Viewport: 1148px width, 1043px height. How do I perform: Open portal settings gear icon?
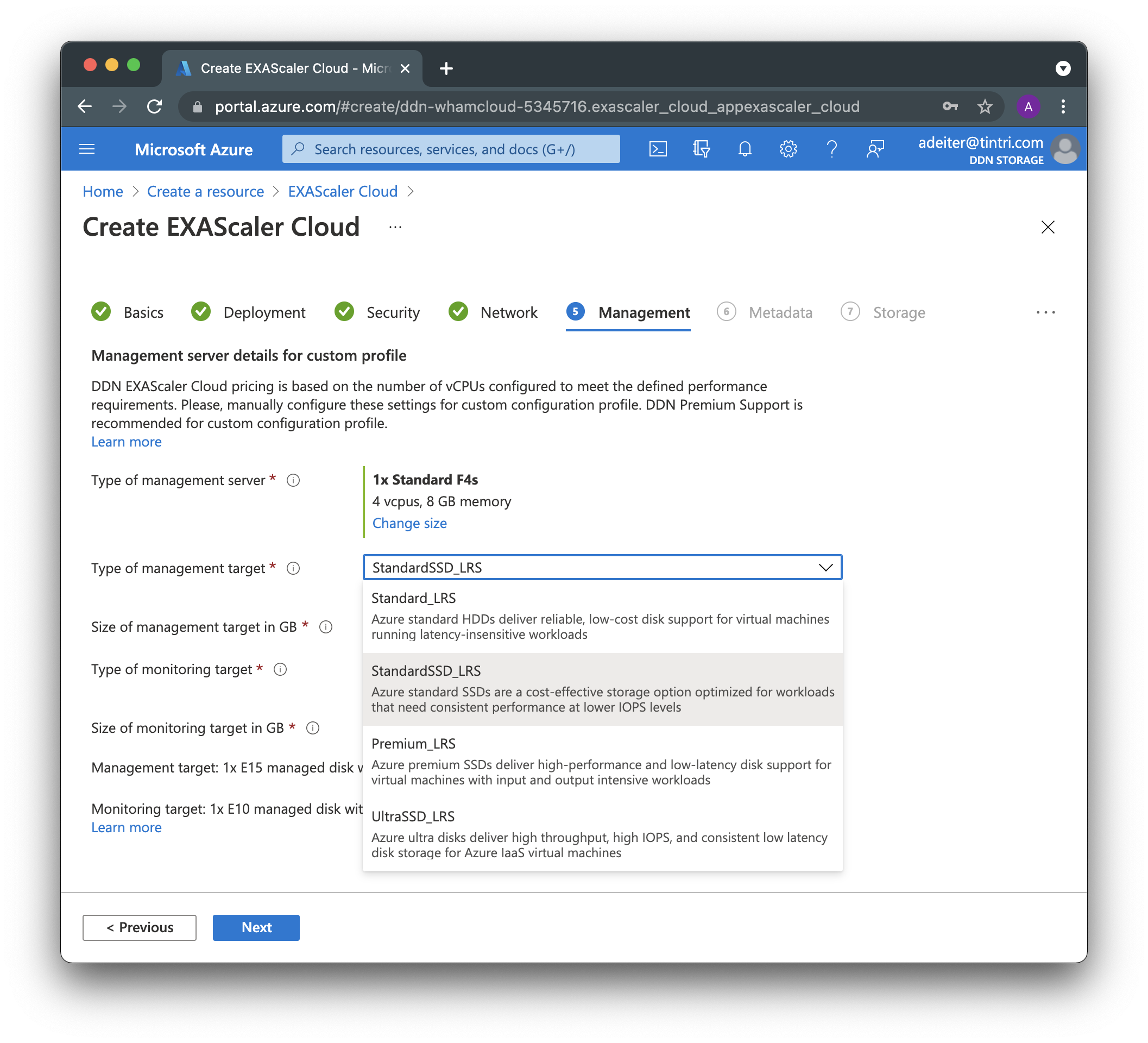pyautogui.click(x=787, y=149)
